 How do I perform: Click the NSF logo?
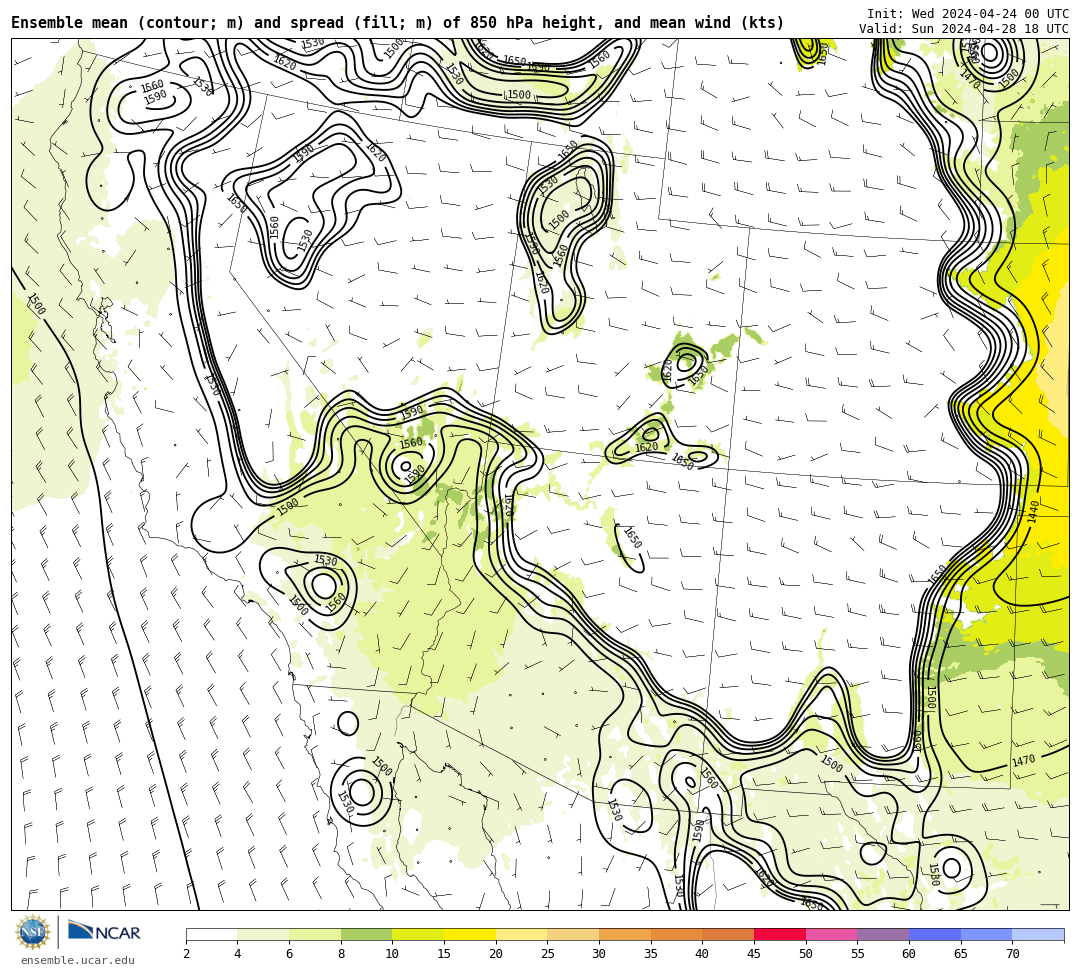tap(32, 932)
